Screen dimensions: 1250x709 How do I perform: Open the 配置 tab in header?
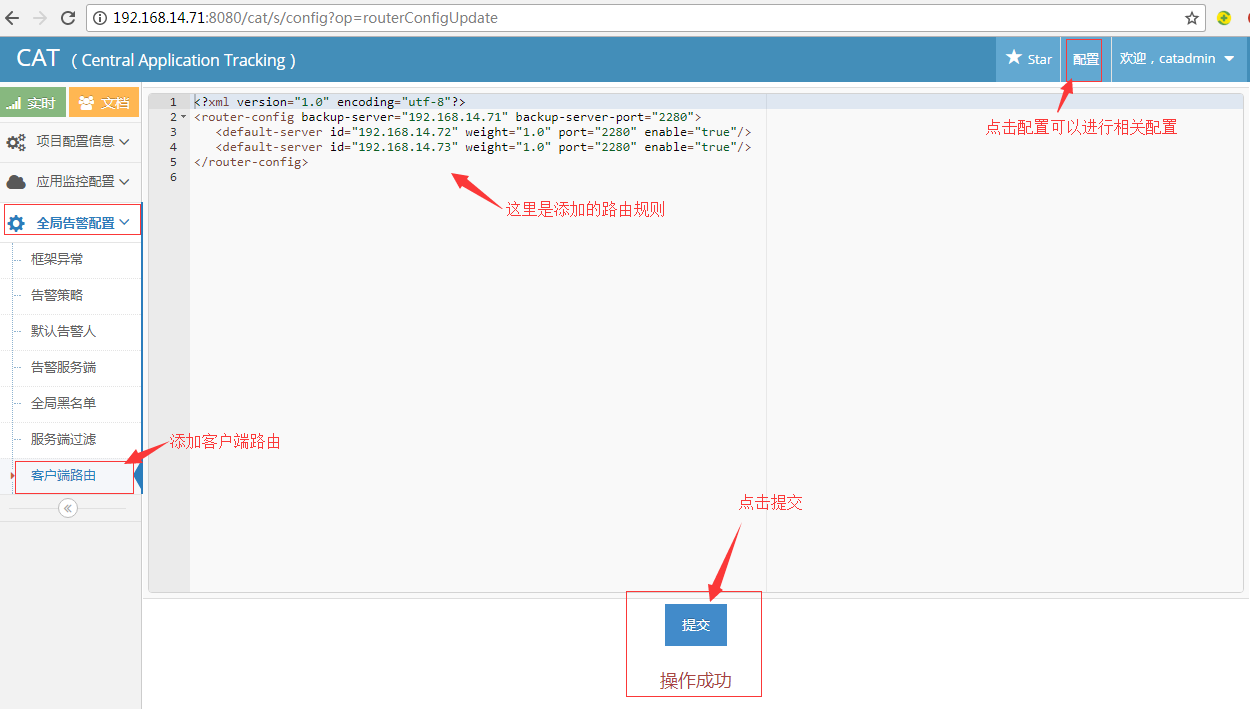[1085, 60]
